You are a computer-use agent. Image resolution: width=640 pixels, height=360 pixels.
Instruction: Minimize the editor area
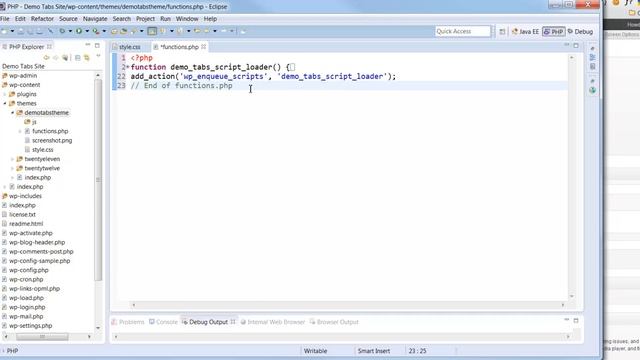(x=567, y=45)
